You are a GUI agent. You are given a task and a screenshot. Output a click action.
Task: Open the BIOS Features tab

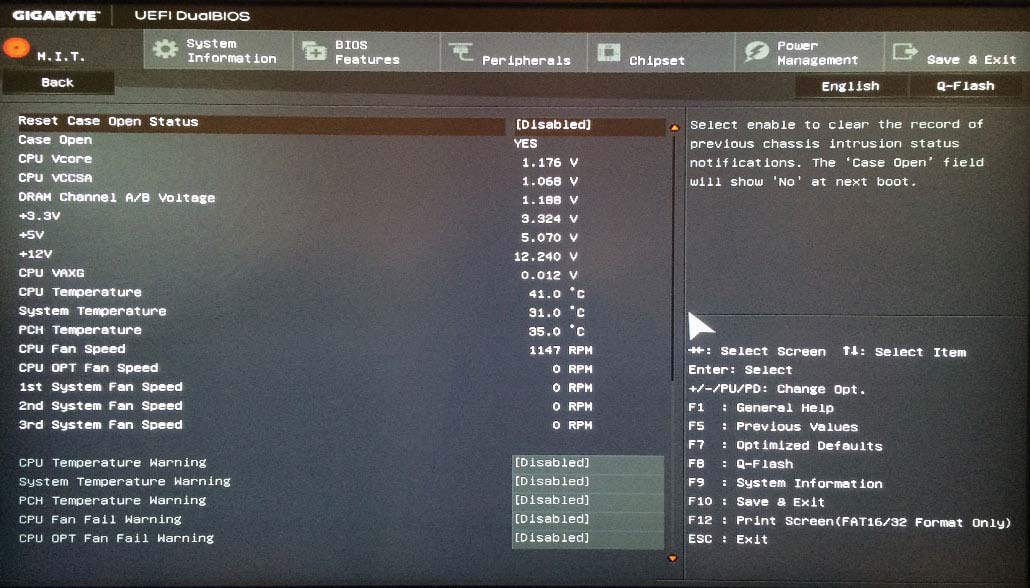coord(366,52)
